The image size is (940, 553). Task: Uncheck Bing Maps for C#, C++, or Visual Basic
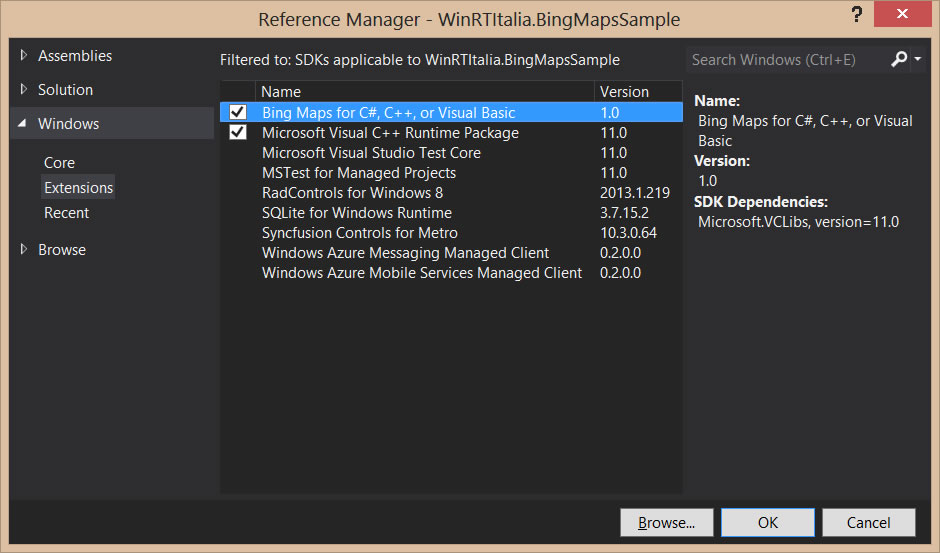coord(238,112)
